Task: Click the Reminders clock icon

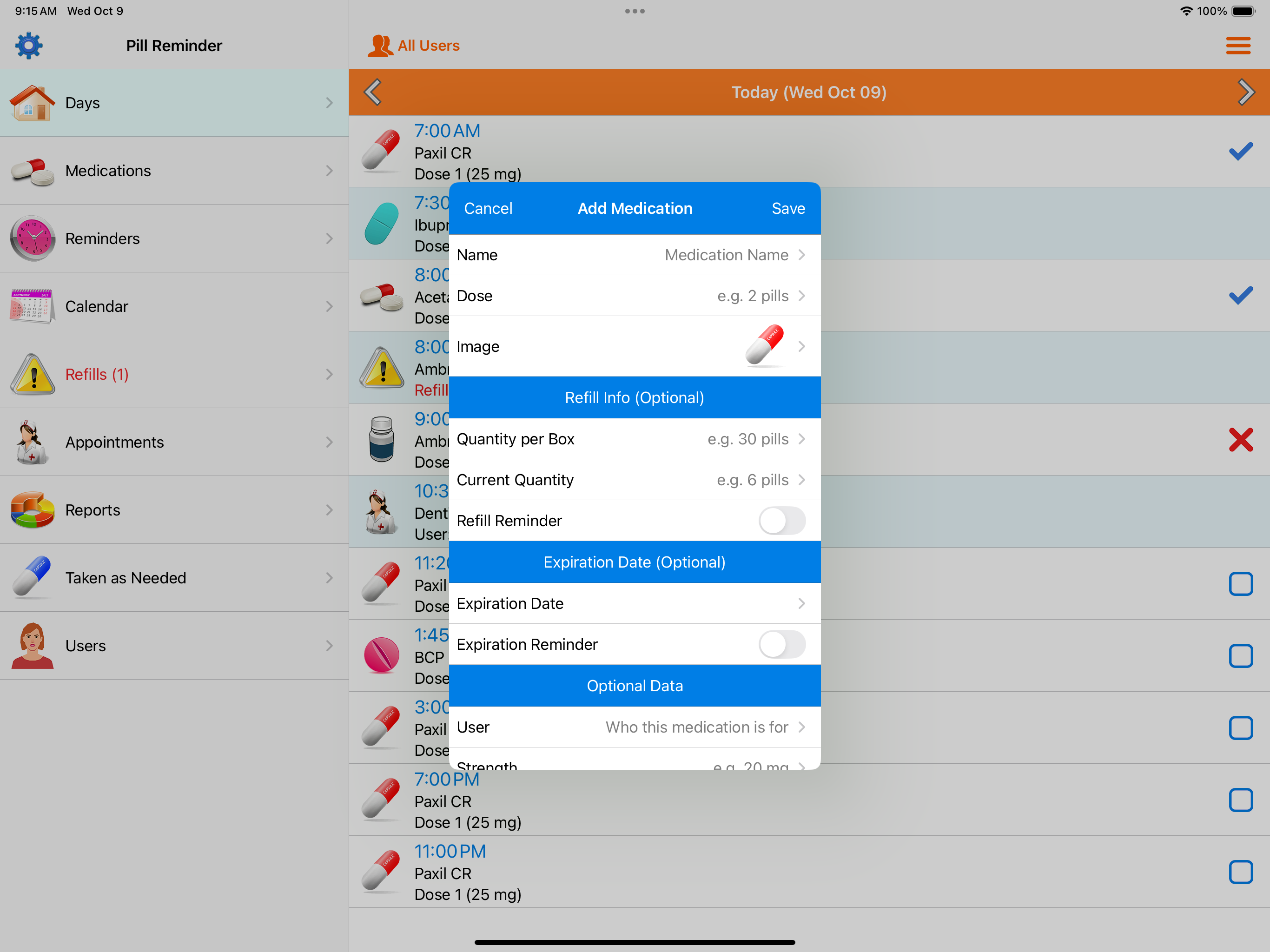Action: click(32, 238)
